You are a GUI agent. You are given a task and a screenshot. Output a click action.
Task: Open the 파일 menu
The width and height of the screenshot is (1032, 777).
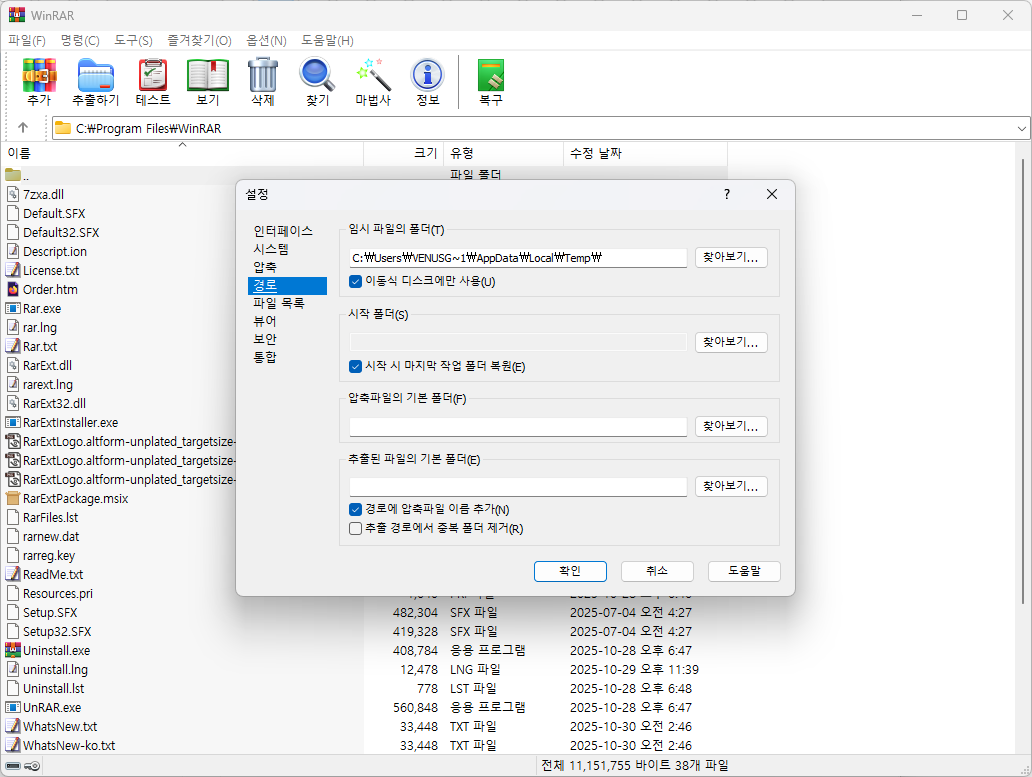click(x=27, y=41)
